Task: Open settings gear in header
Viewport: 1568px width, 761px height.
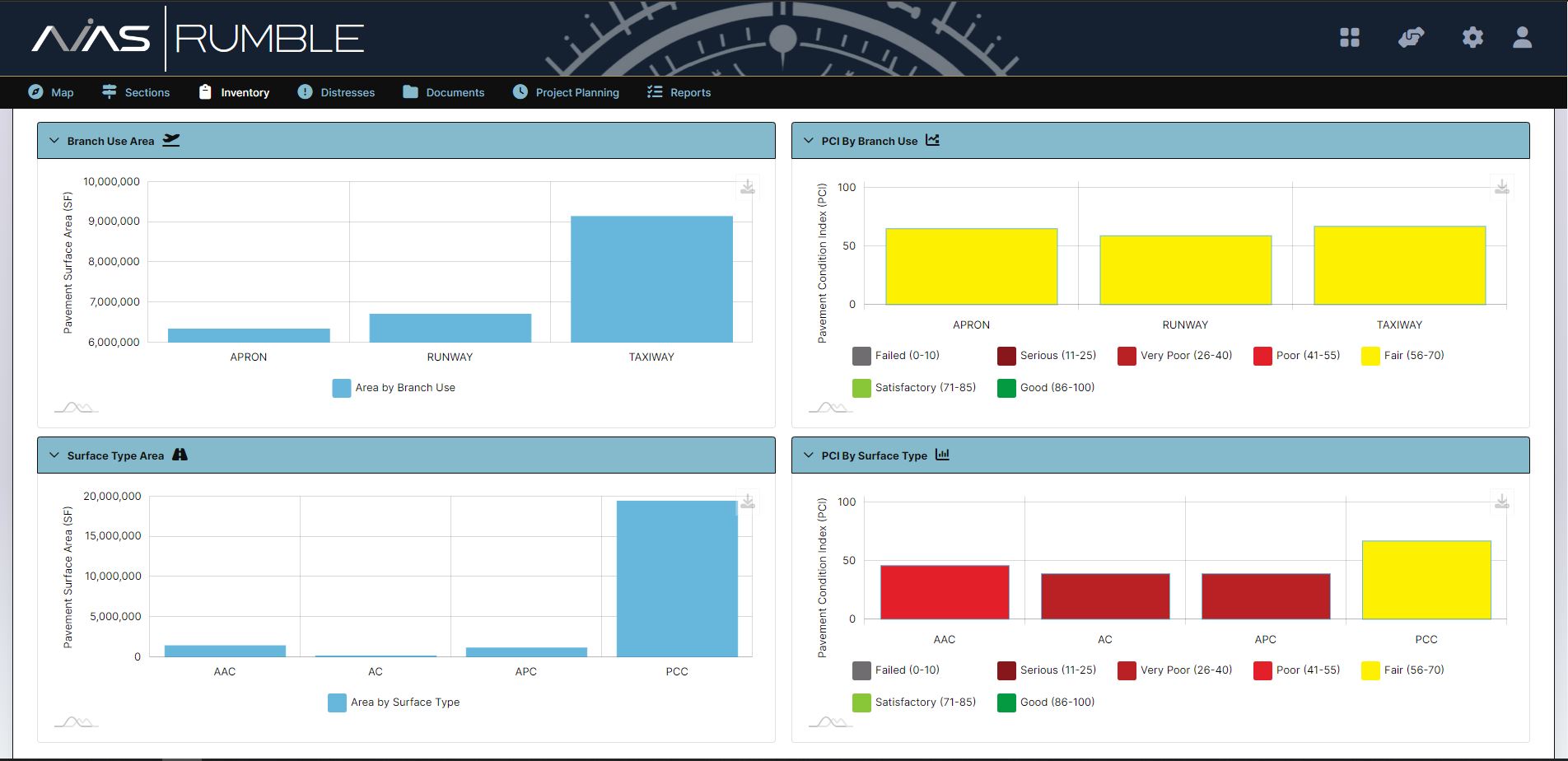Action: point(1472,37)
